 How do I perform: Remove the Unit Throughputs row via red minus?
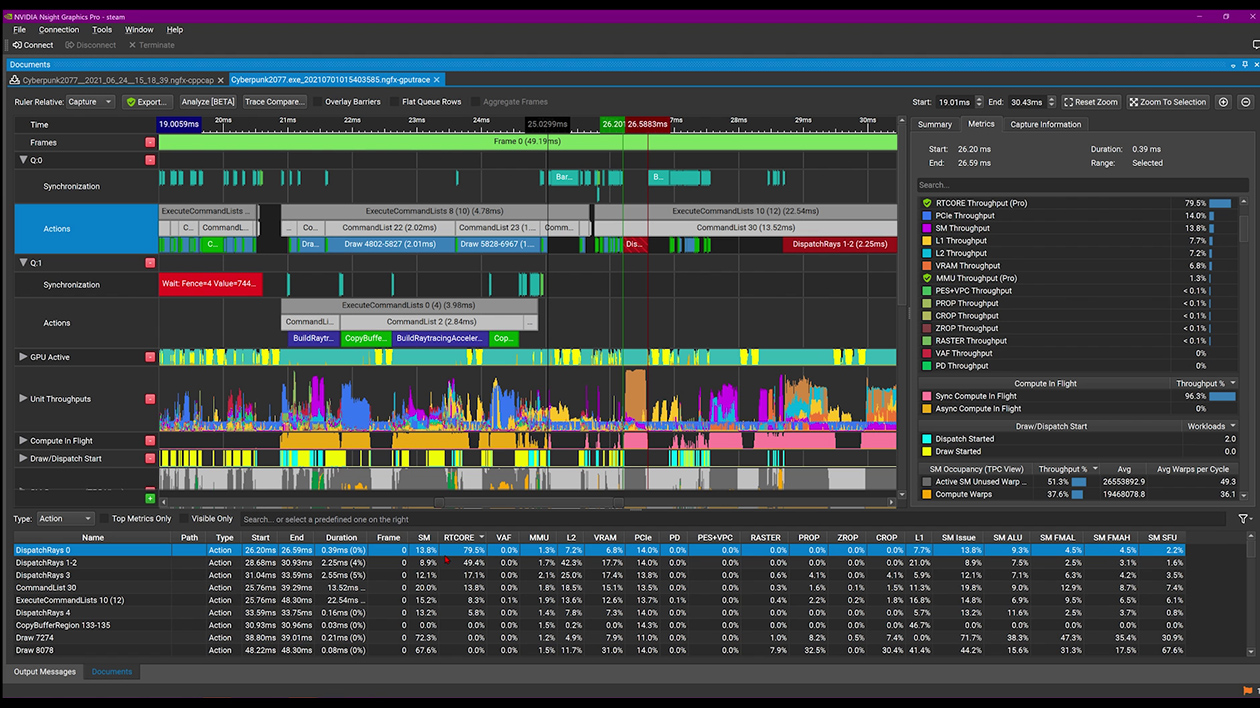[150, 399]
